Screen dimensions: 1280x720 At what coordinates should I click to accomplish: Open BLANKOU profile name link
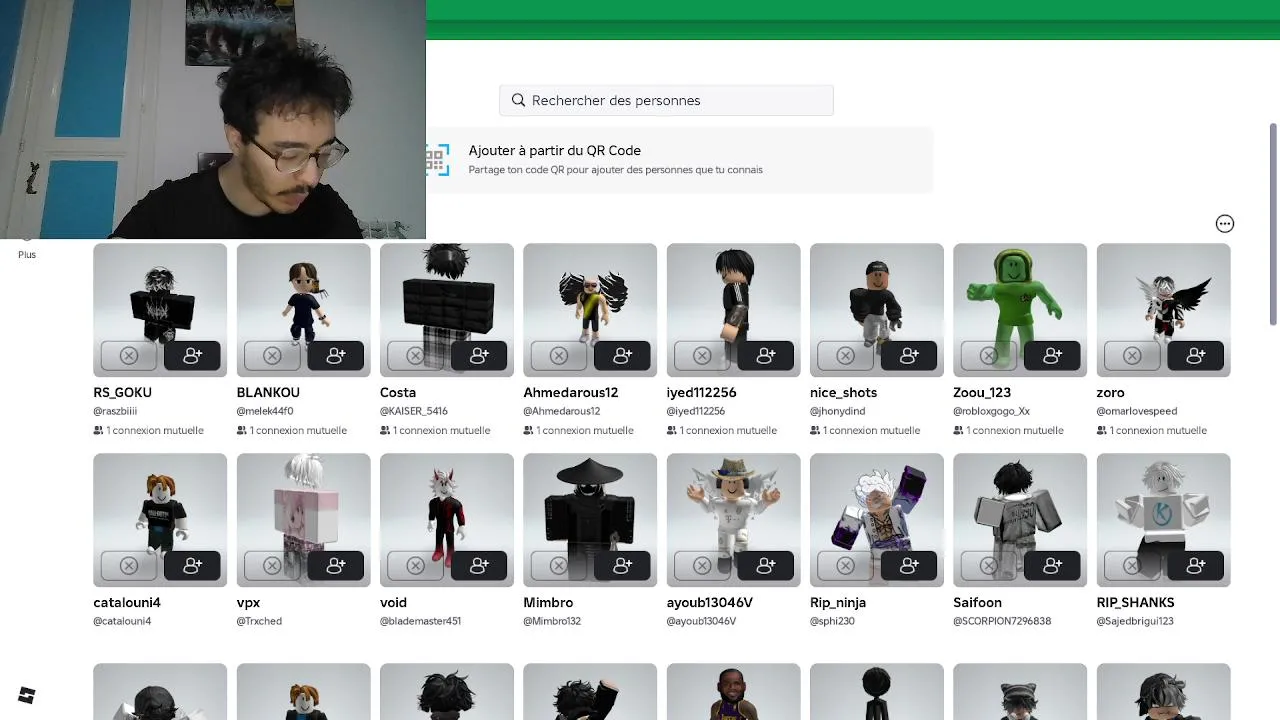(x=268, y=393)
